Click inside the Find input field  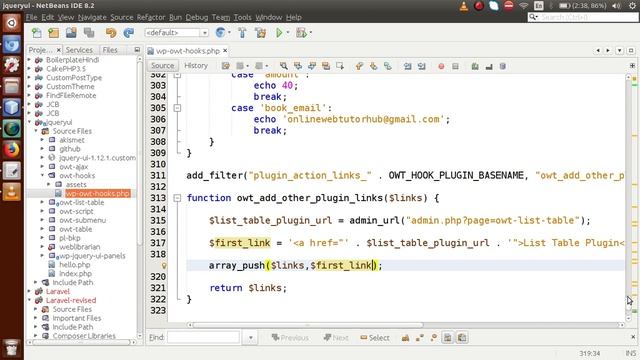203,338
